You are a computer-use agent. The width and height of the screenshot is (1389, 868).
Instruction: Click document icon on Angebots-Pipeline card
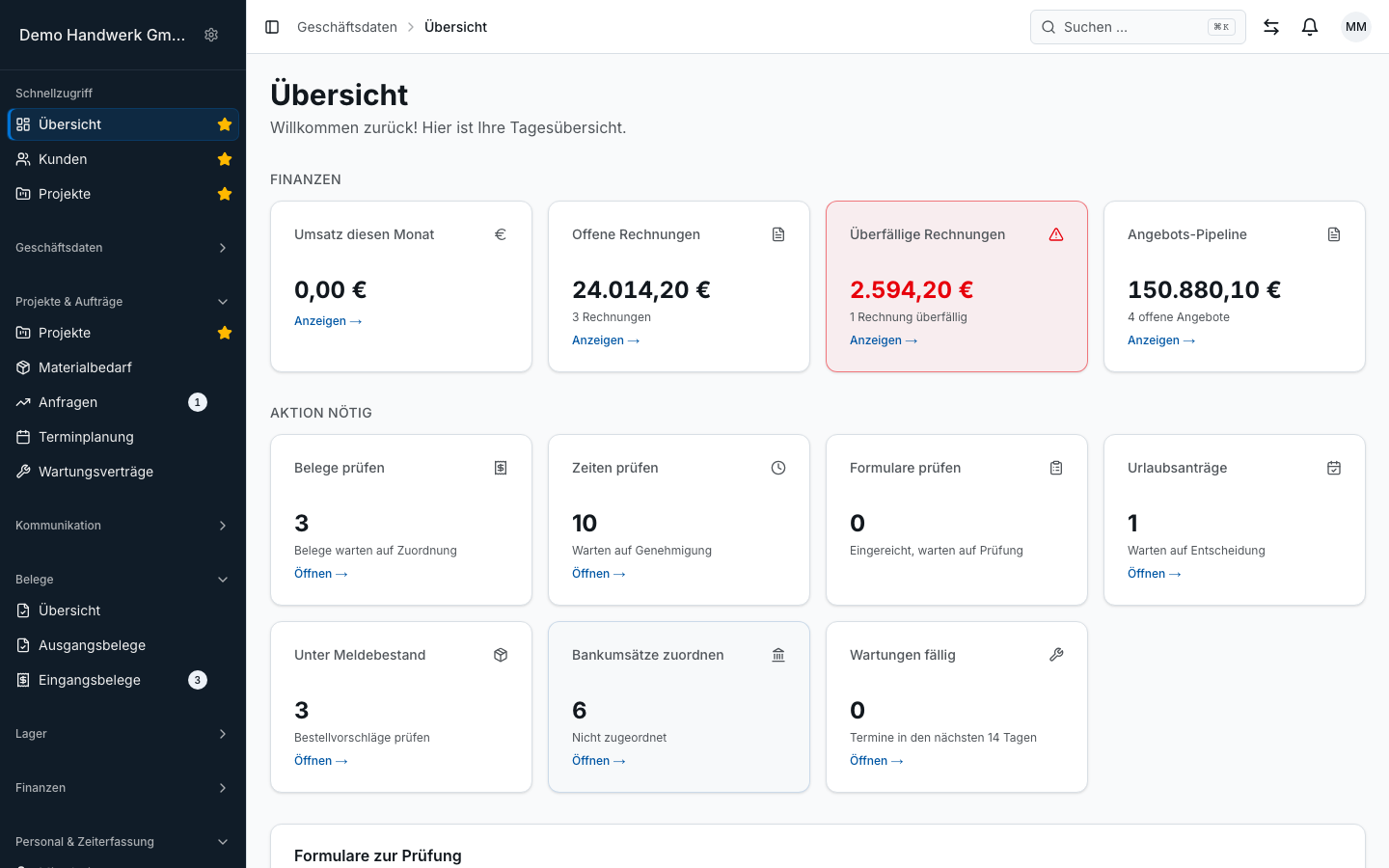click(1334, 234)
